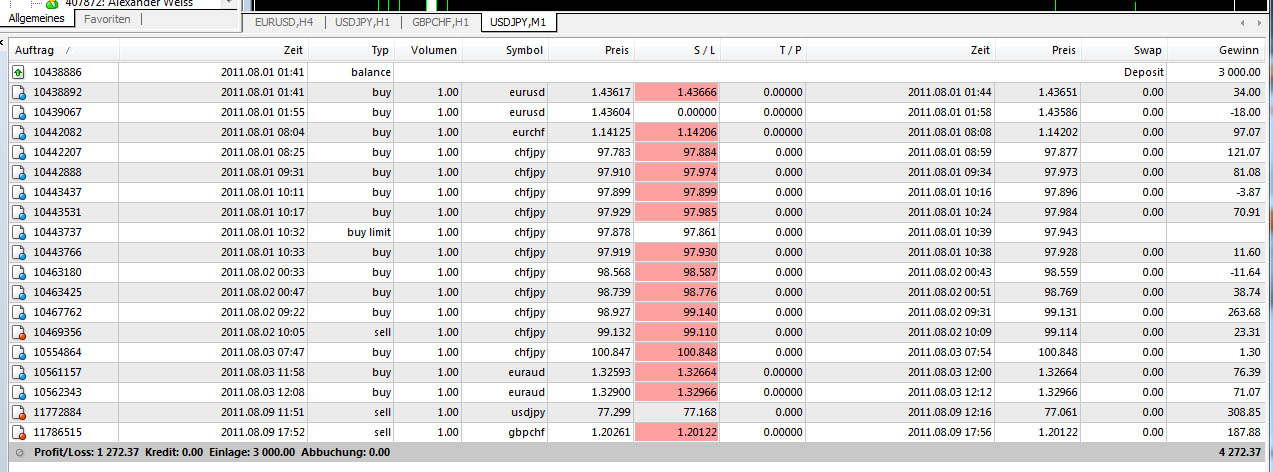Click close time 2011.08.03 12:12

pos(951,393)
